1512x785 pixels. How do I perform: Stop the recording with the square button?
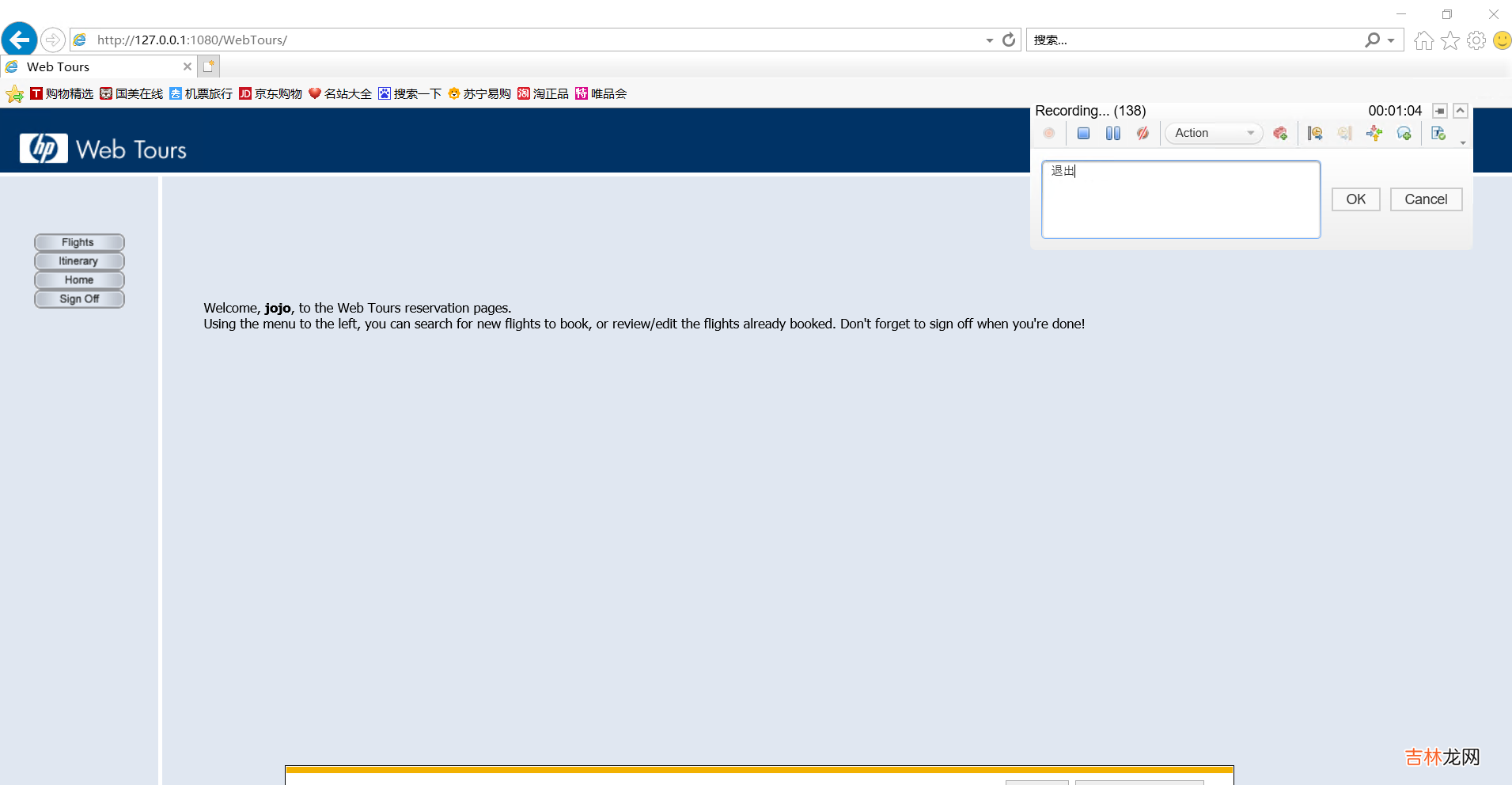[1083, 134]
